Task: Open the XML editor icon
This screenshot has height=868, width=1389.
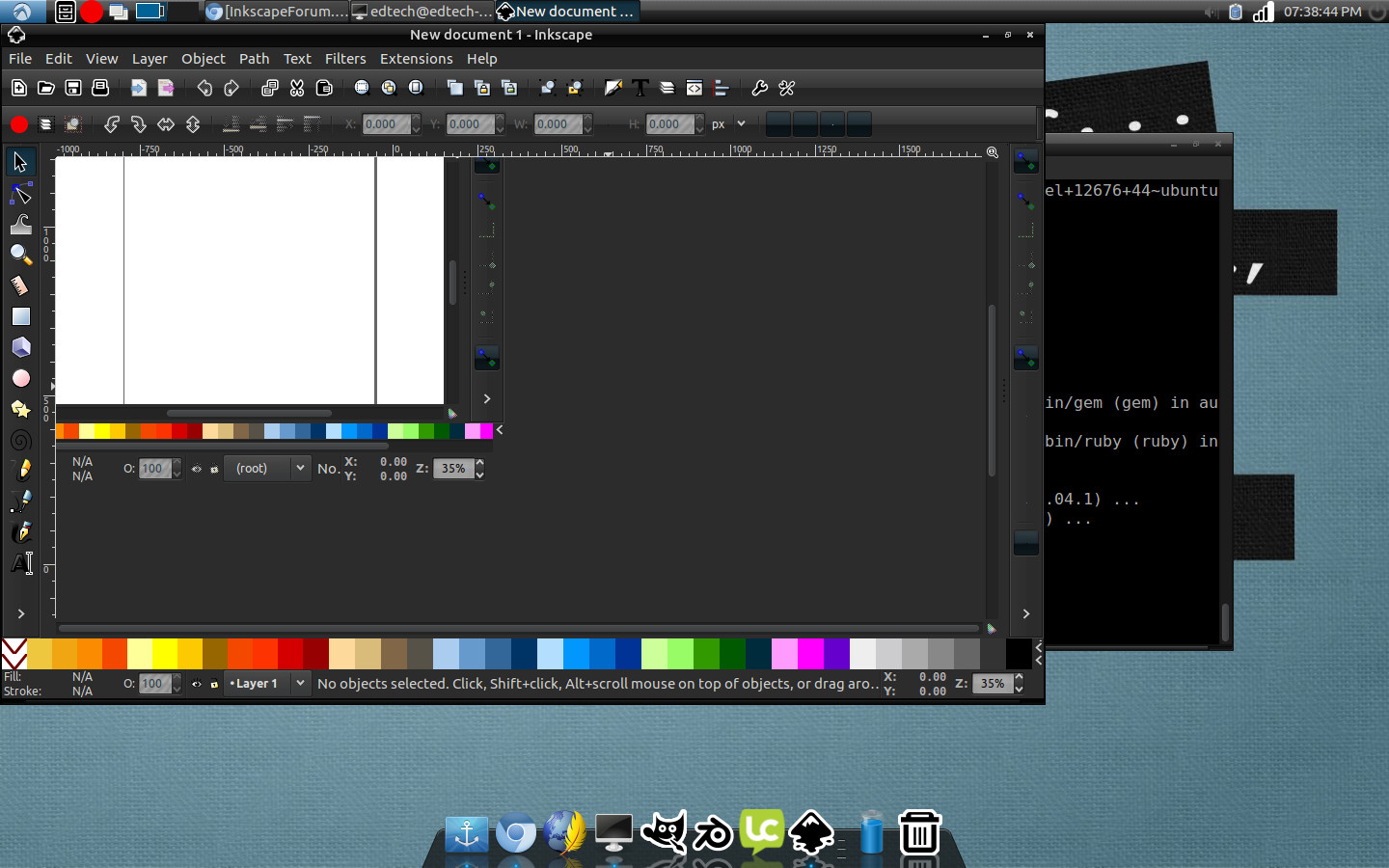Action: 694,88
